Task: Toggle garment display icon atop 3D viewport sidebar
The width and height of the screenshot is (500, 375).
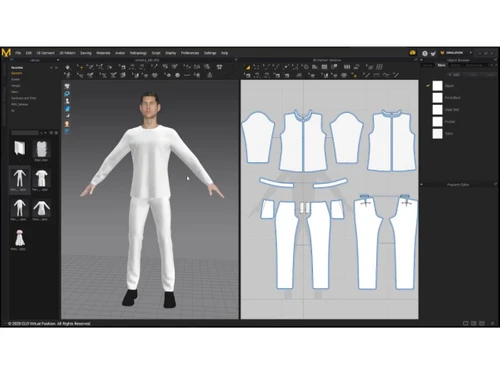Action: coord(67,86)
